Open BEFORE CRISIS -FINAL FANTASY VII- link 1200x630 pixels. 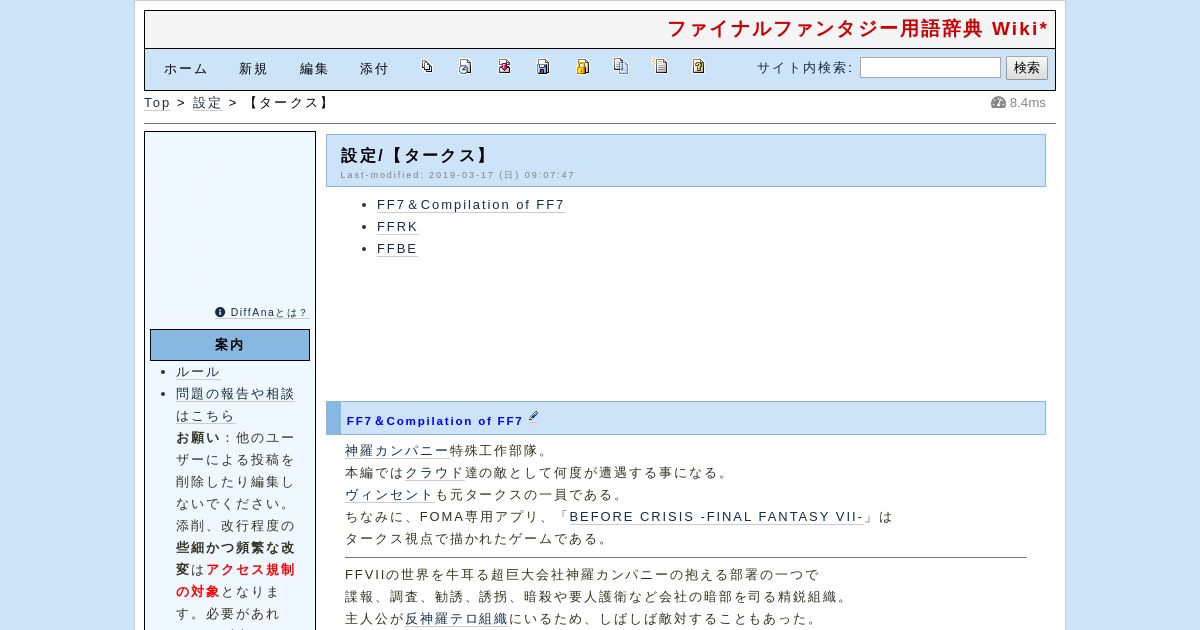tap(716, 517)
